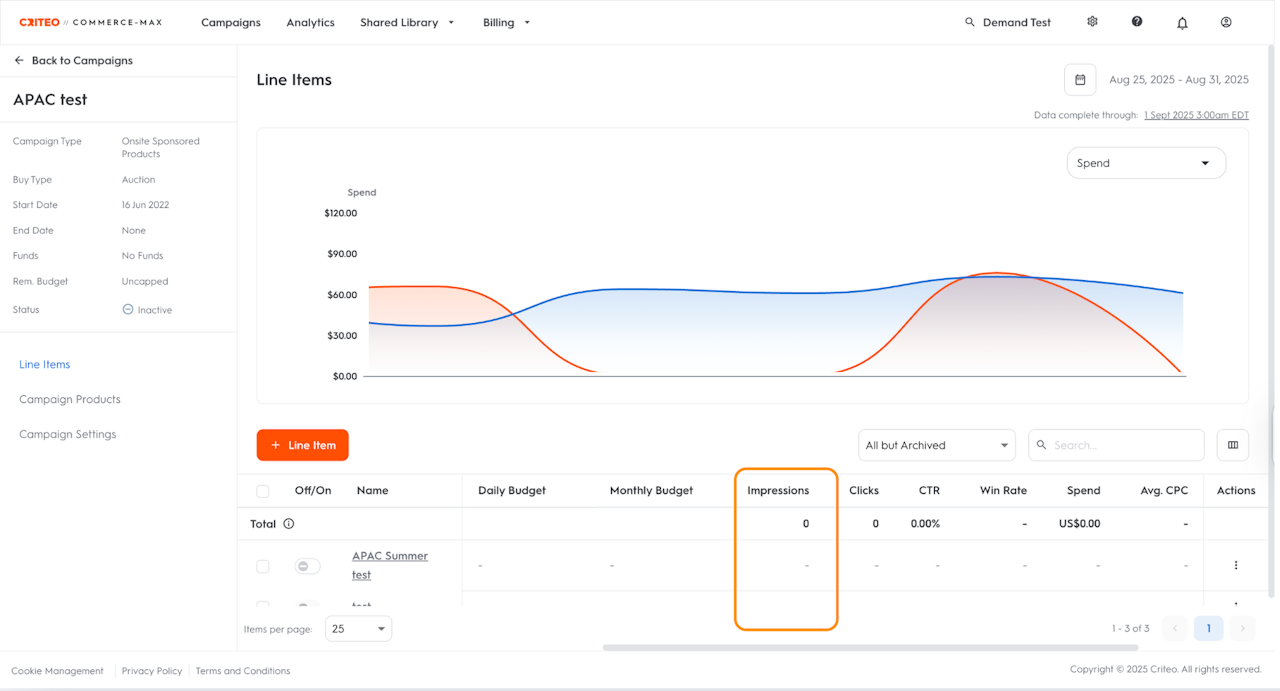Open the calendar date picker icon
Viewport: 1280px width, 691px height.
pyautogui.click(x=1080, y=80)
